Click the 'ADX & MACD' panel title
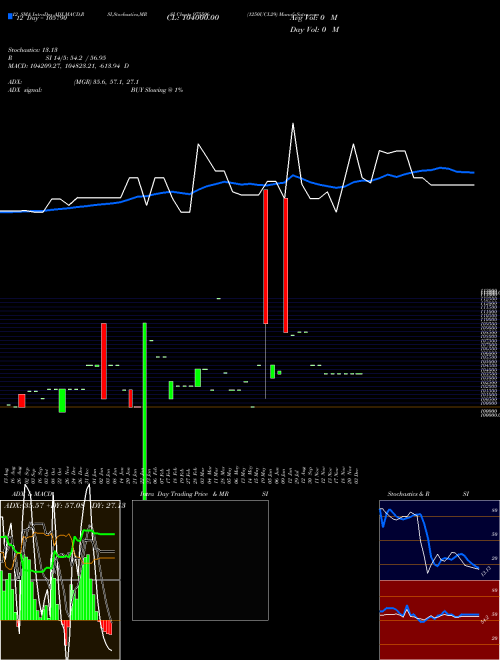This screenshot has height=660, width=500. (32, 494)
